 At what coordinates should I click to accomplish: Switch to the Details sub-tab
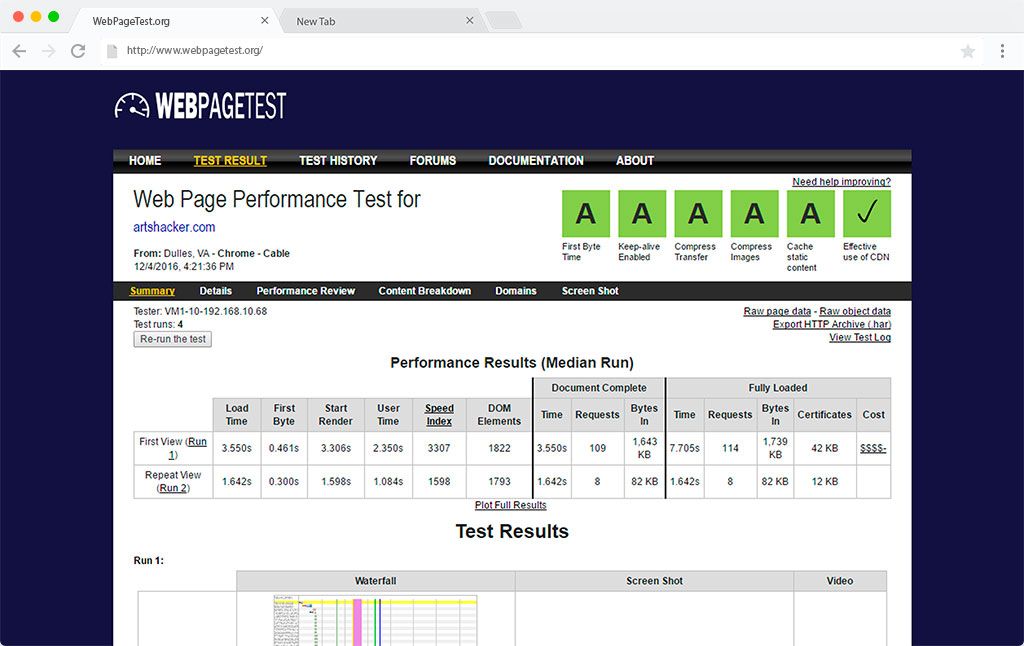click(216, 291)
